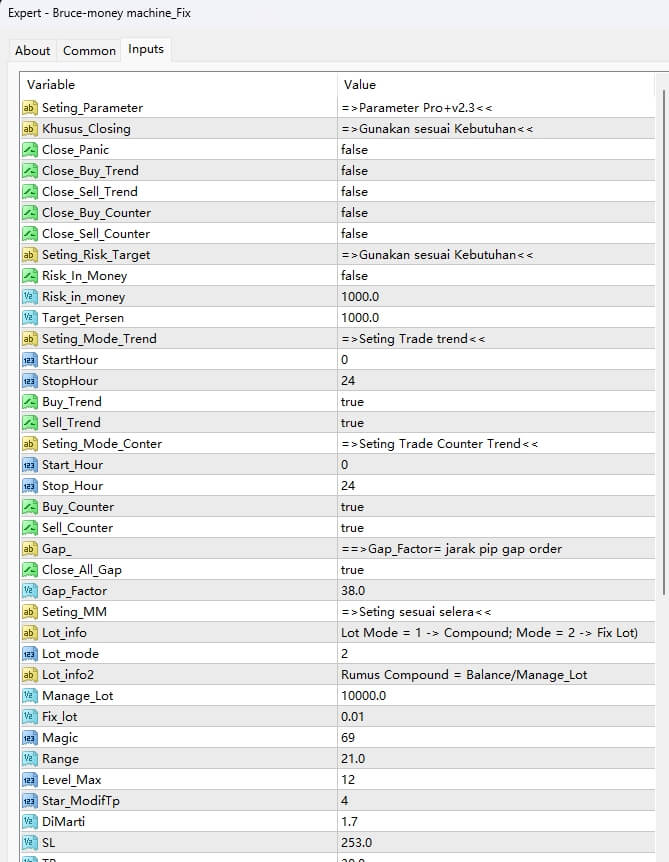Click the integer icon beside Magic

point(30,738)
